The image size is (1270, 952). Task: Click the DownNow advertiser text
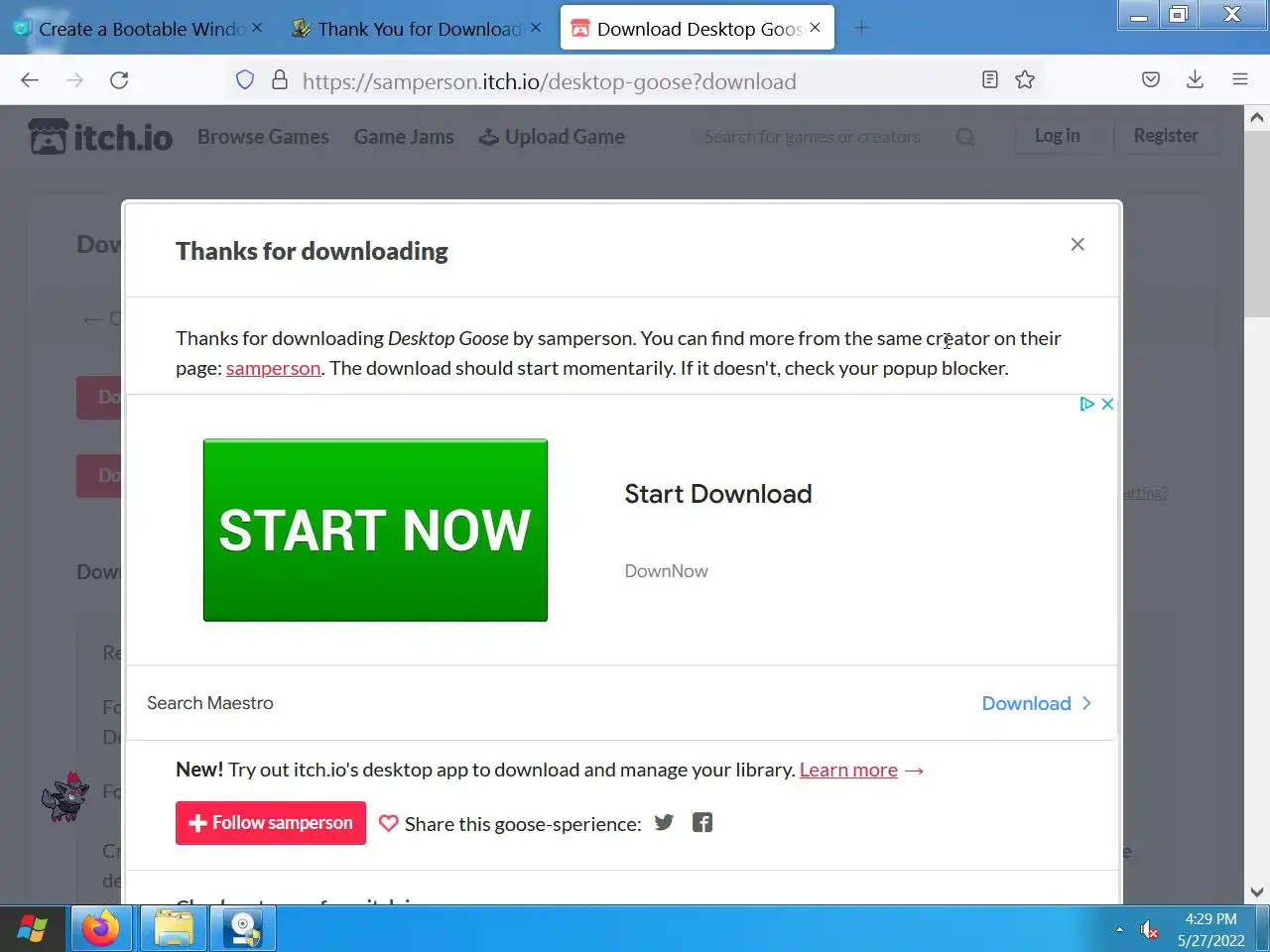tap(667, 571)
